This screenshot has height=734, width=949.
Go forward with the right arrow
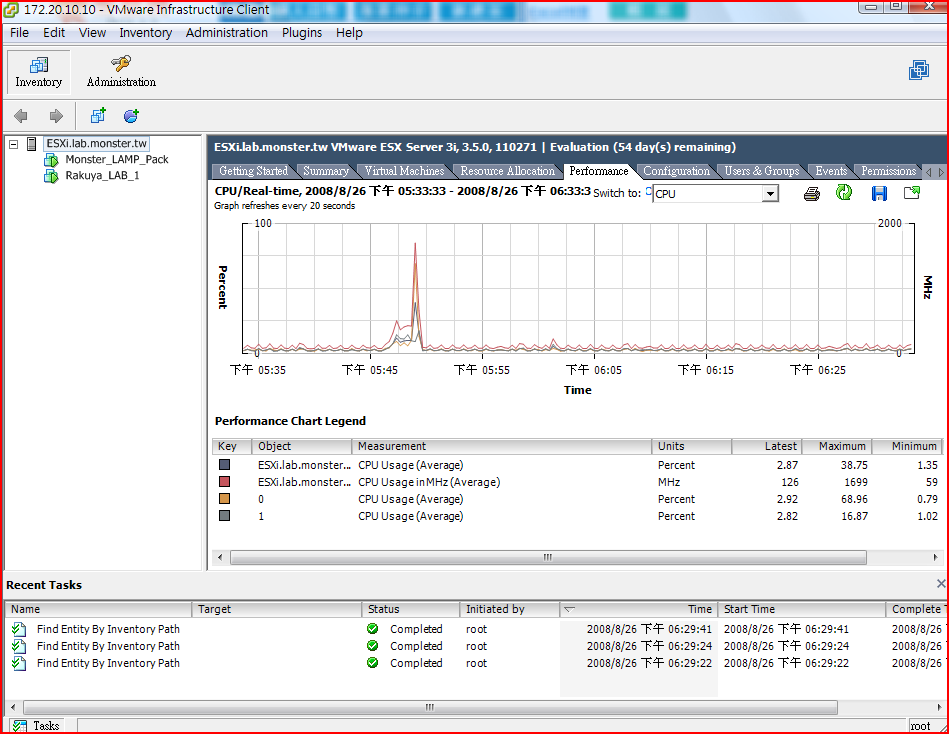pyautogui.click(x=56, y=116)
